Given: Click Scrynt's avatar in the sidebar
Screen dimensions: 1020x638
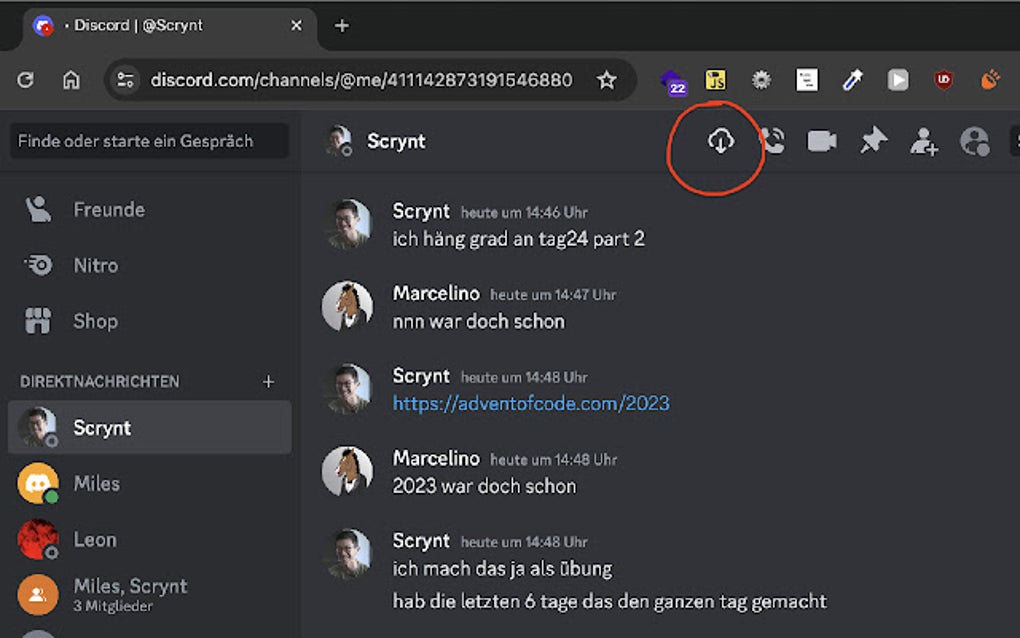Looking at the screenshot, I should click(40, 427).
